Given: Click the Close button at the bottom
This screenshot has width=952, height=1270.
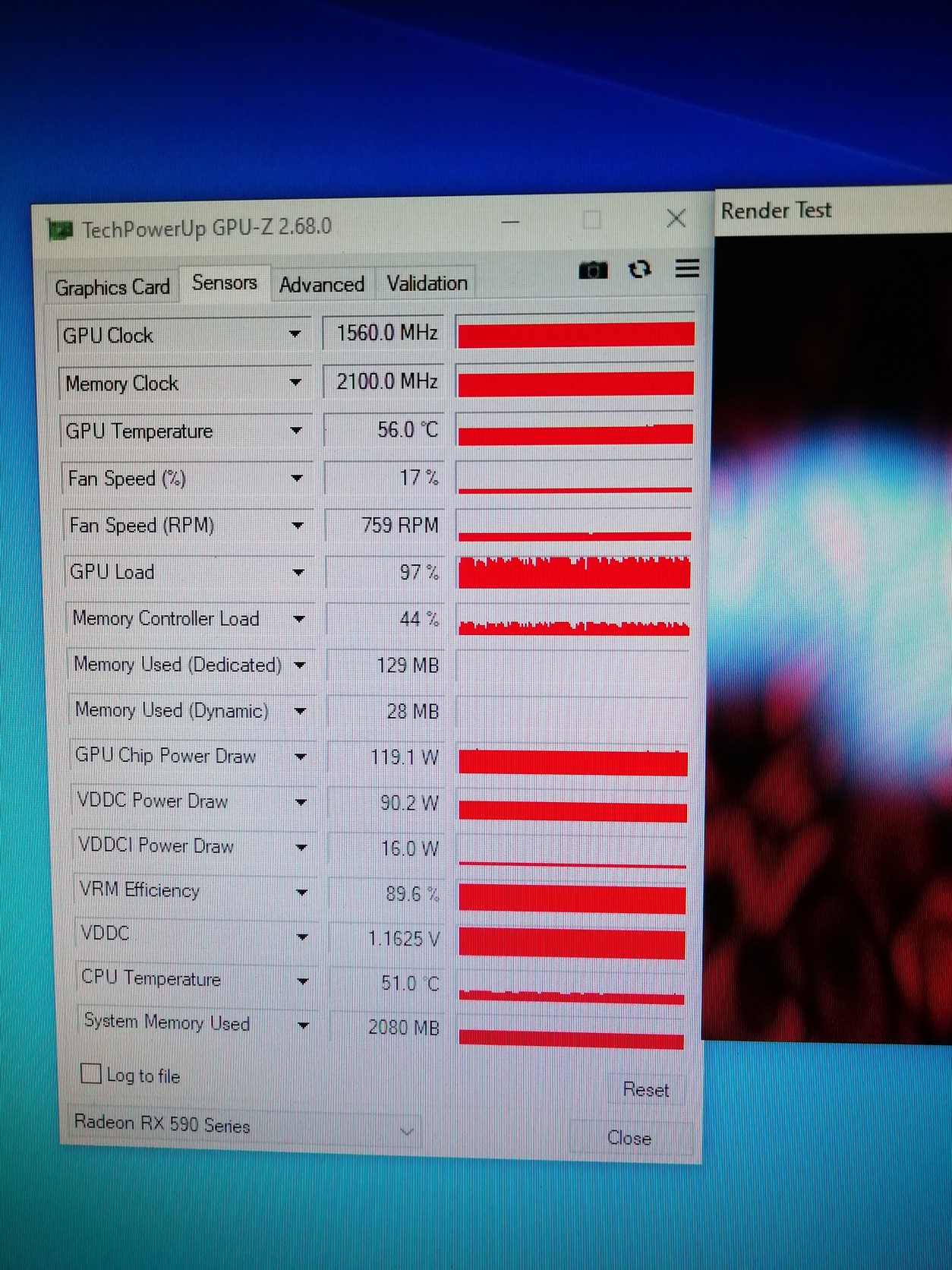Looking at the screenshot, I should click(x=629, y=1138).
